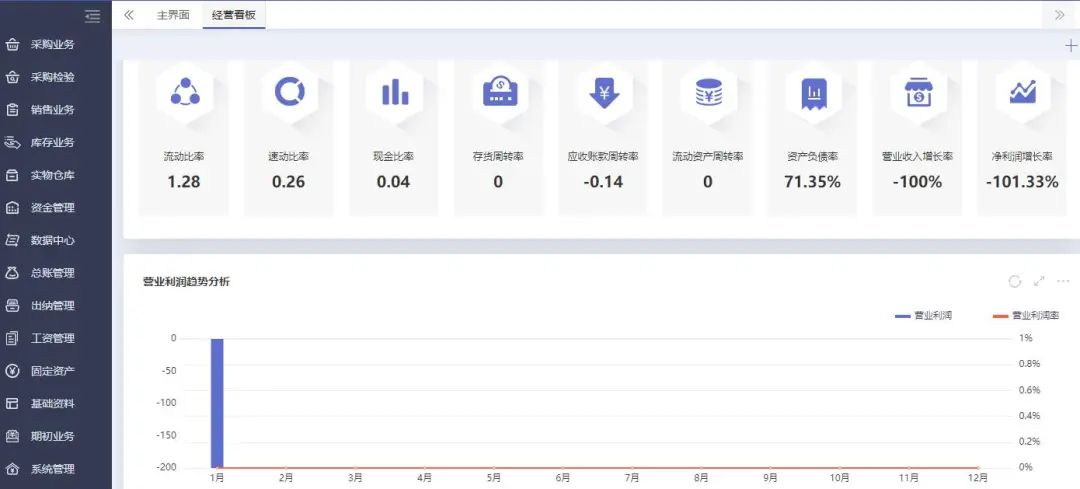1080x489 pixels.
Task: Open the chart's more options menu
Action: 1063,282
